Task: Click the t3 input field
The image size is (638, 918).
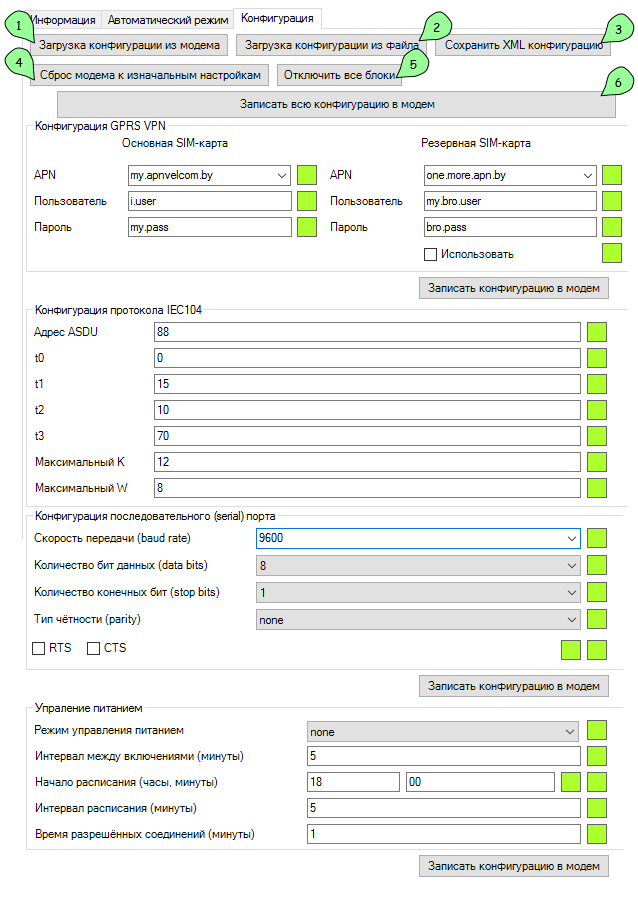Action: tap(367, 436)
